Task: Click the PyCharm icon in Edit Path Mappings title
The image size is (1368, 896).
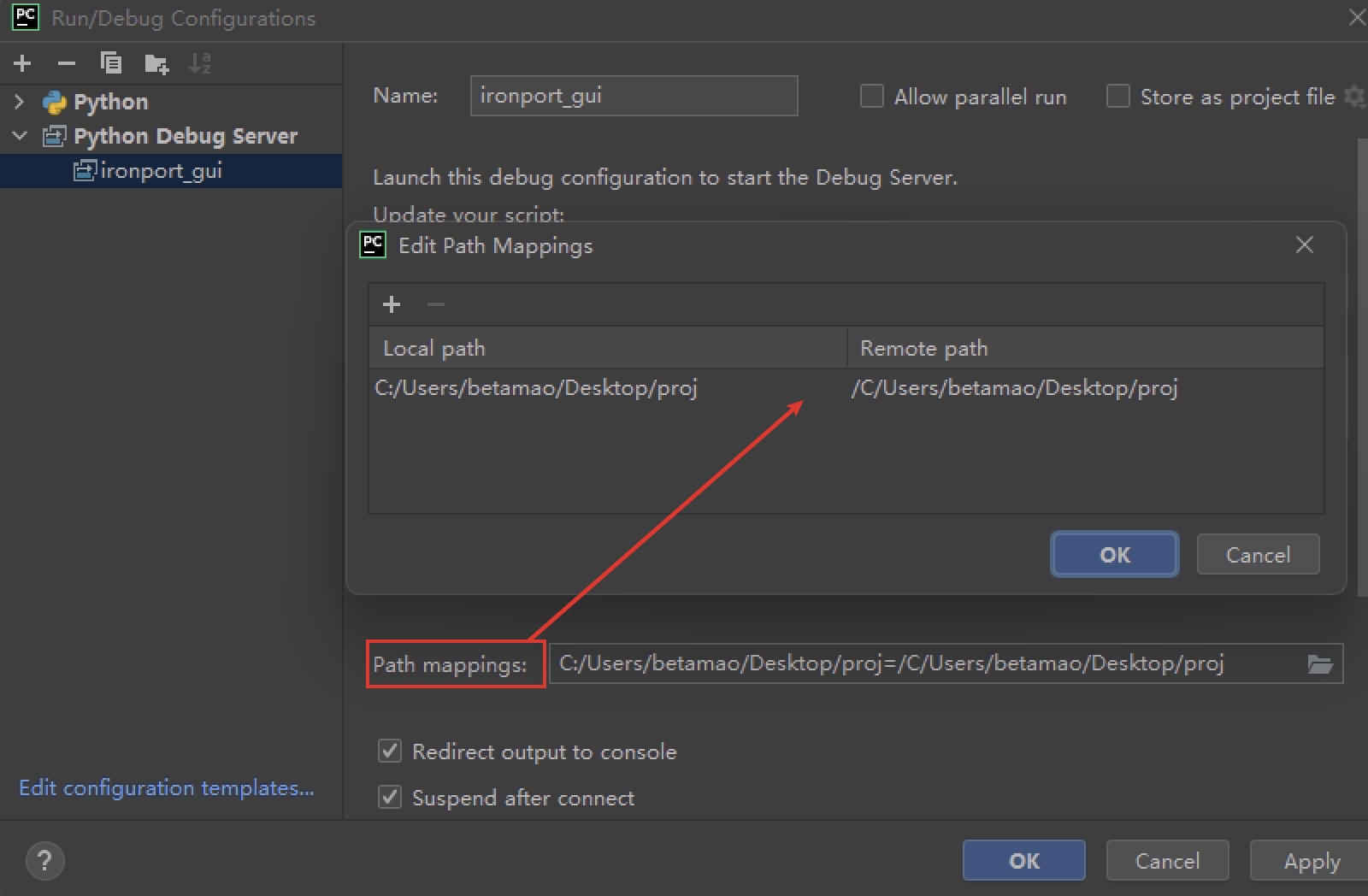Action: point(373,245)
